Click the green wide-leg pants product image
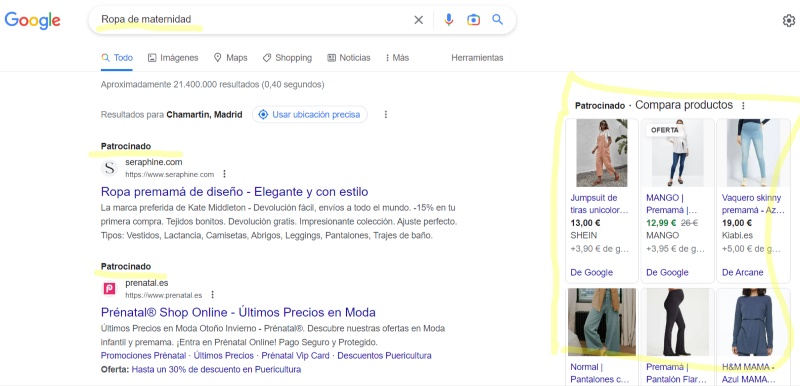 tap(602, 322)
